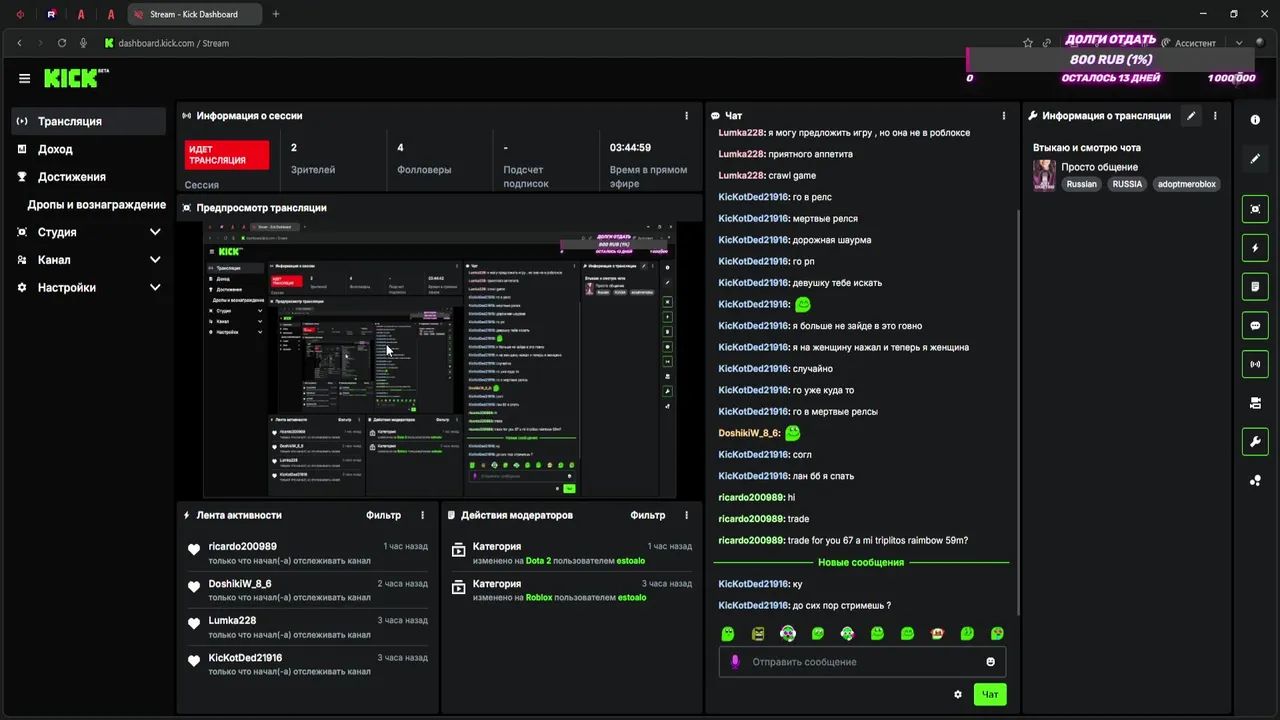
Task: Click the Dota 2 category link
Action: [538, 561]
